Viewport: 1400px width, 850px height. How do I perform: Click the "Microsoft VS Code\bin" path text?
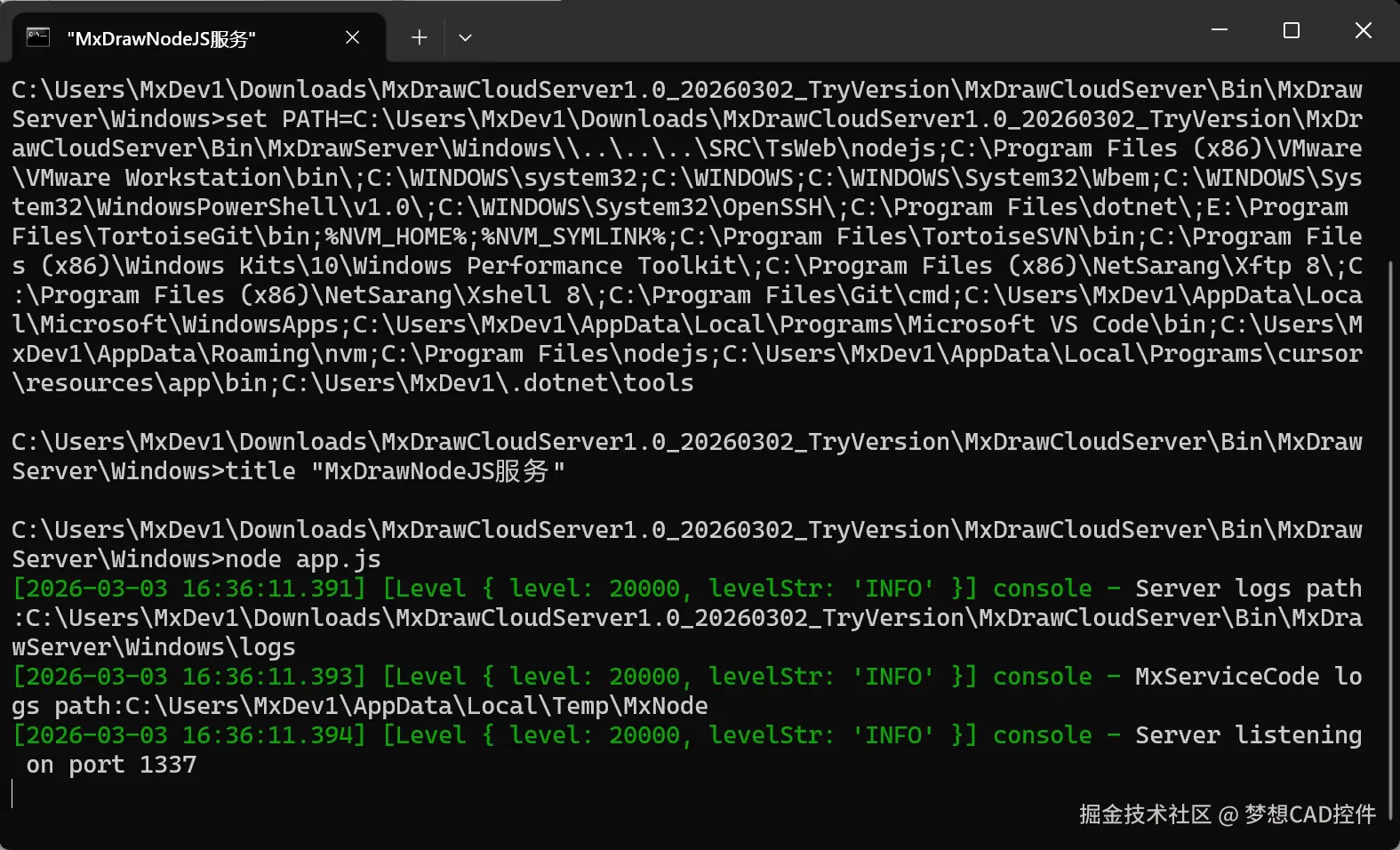tap(1057, 325)
